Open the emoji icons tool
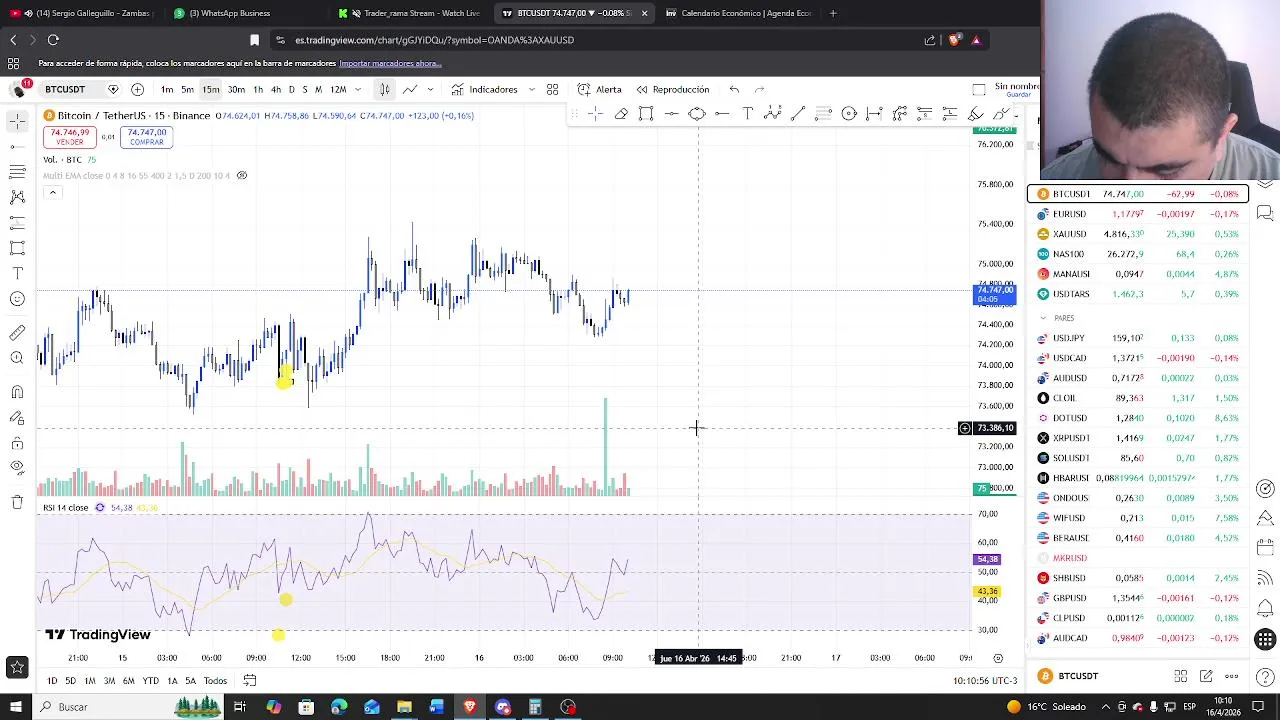This screenshot has width=1280, height=720. click(17, 299)
